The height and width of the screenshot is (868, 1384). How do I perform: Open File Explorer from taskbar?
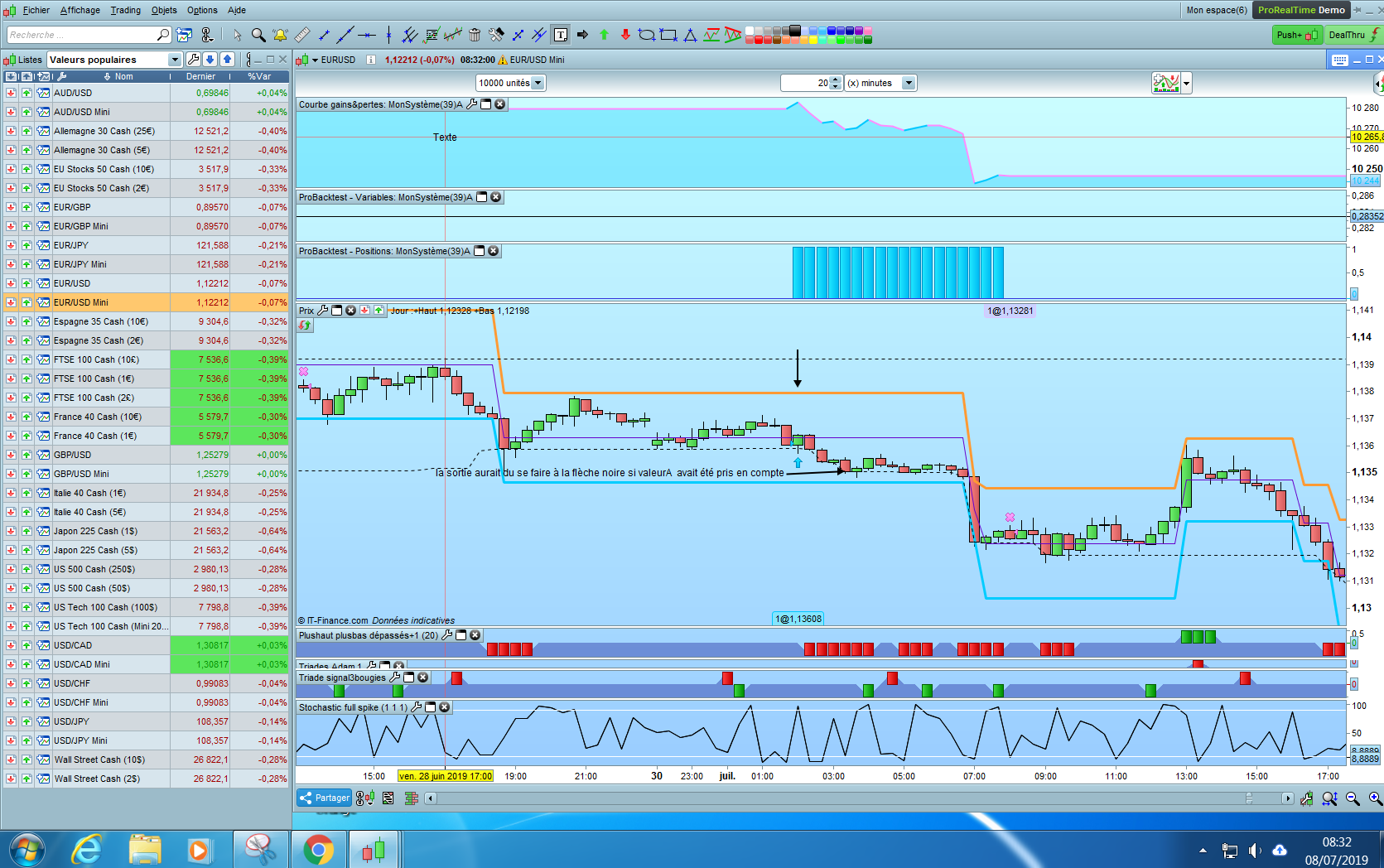[x=145, y=850]
